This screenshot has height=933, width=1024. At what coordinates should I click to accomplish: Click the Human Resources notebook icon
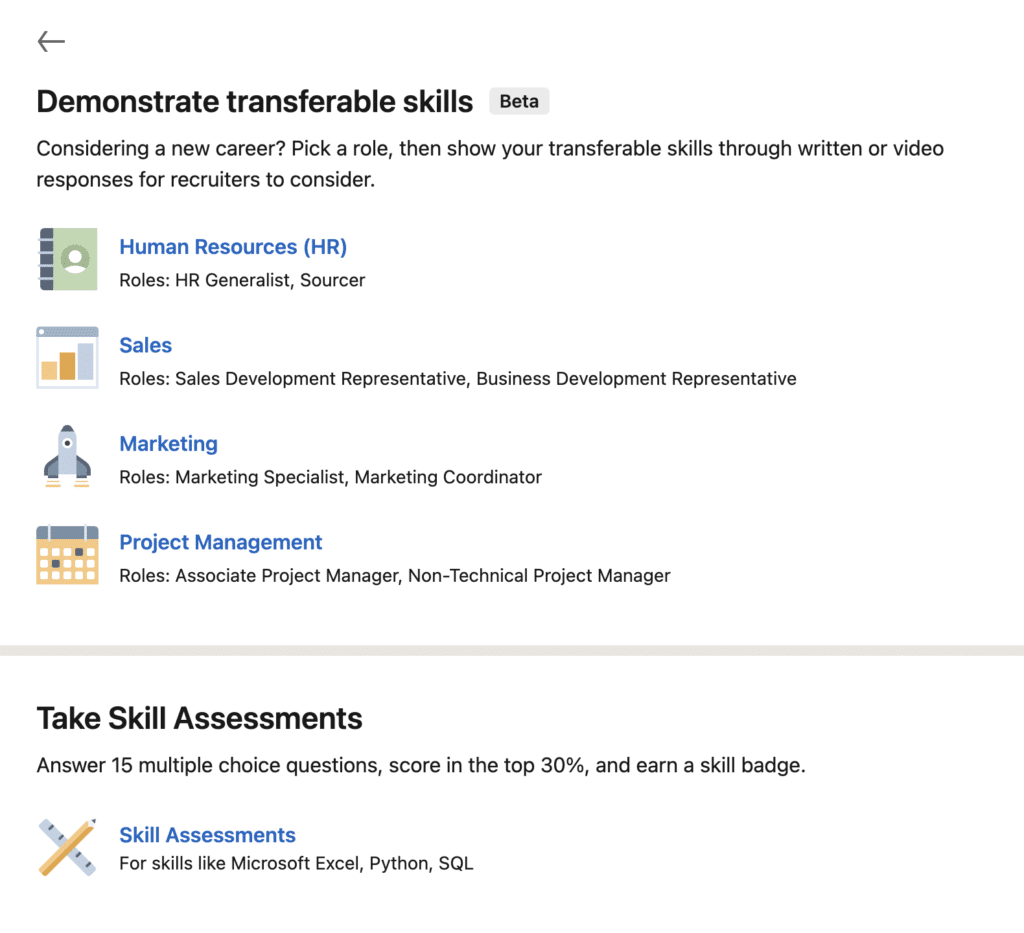[68, 259]
